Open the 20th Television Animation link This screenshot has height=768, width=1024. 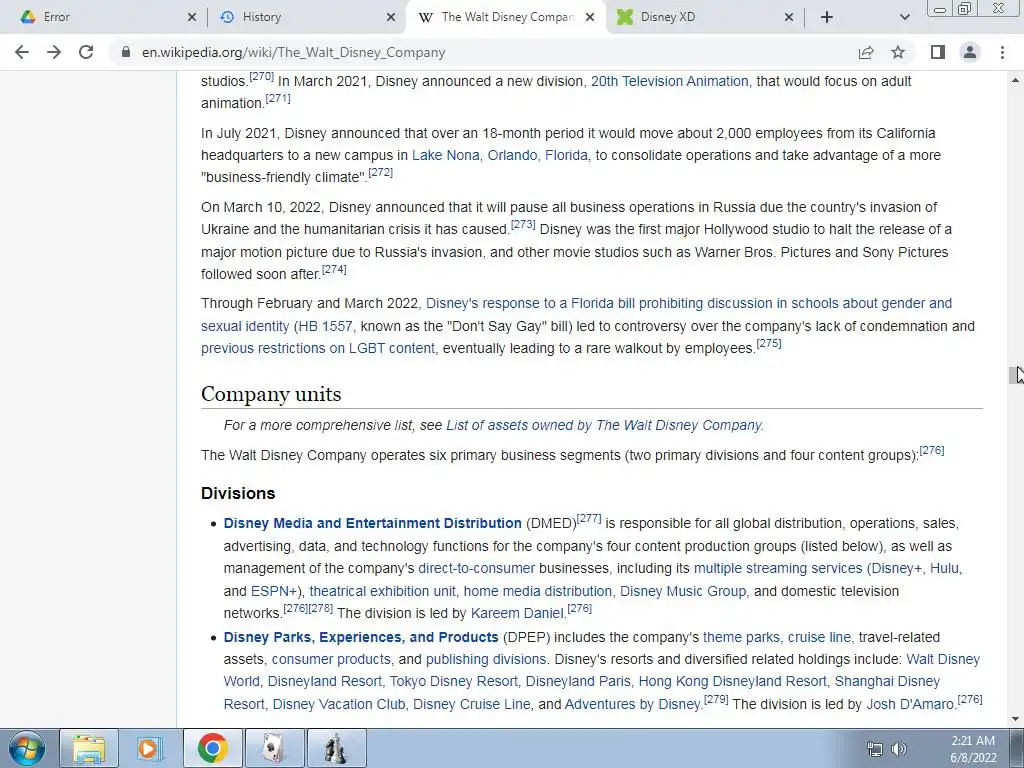point(669,82)
